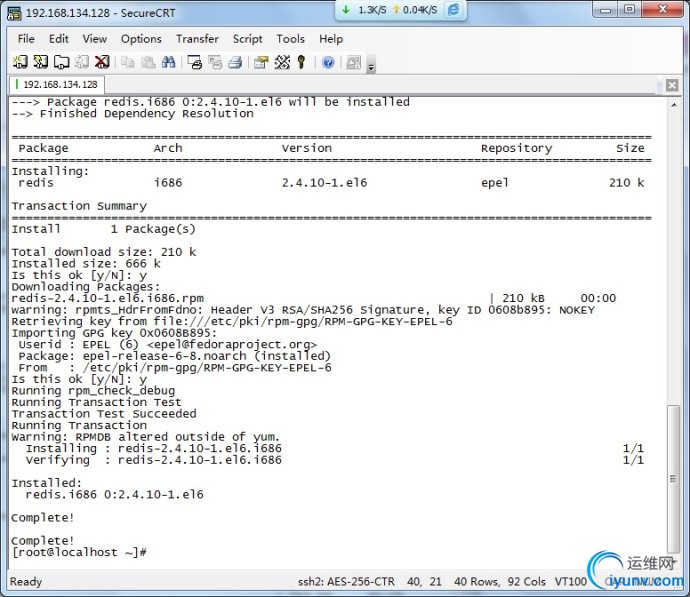Click the Quick Connect lightning icon
The width and height of the screenshot is (690, 597).
click(40, 62)
